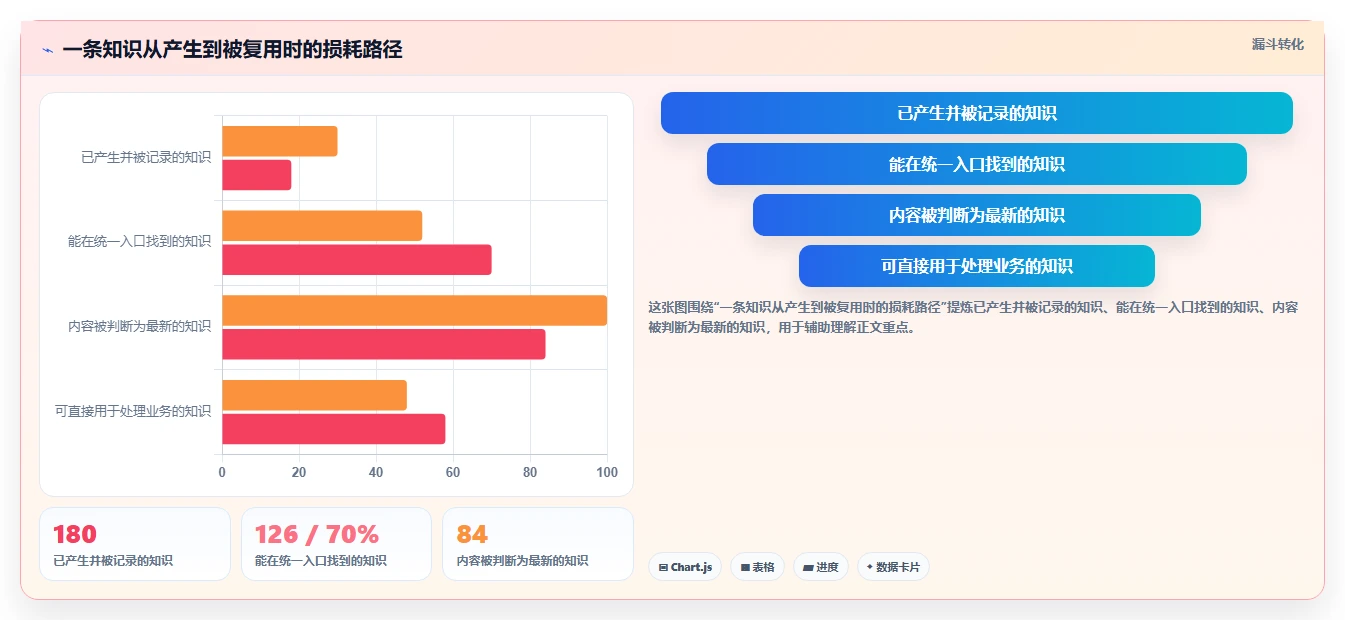The width and height of the screenshot is (1345, 620).
Task: Click funnel step 已产生并被记录的知识
Action: coord(977,113)
